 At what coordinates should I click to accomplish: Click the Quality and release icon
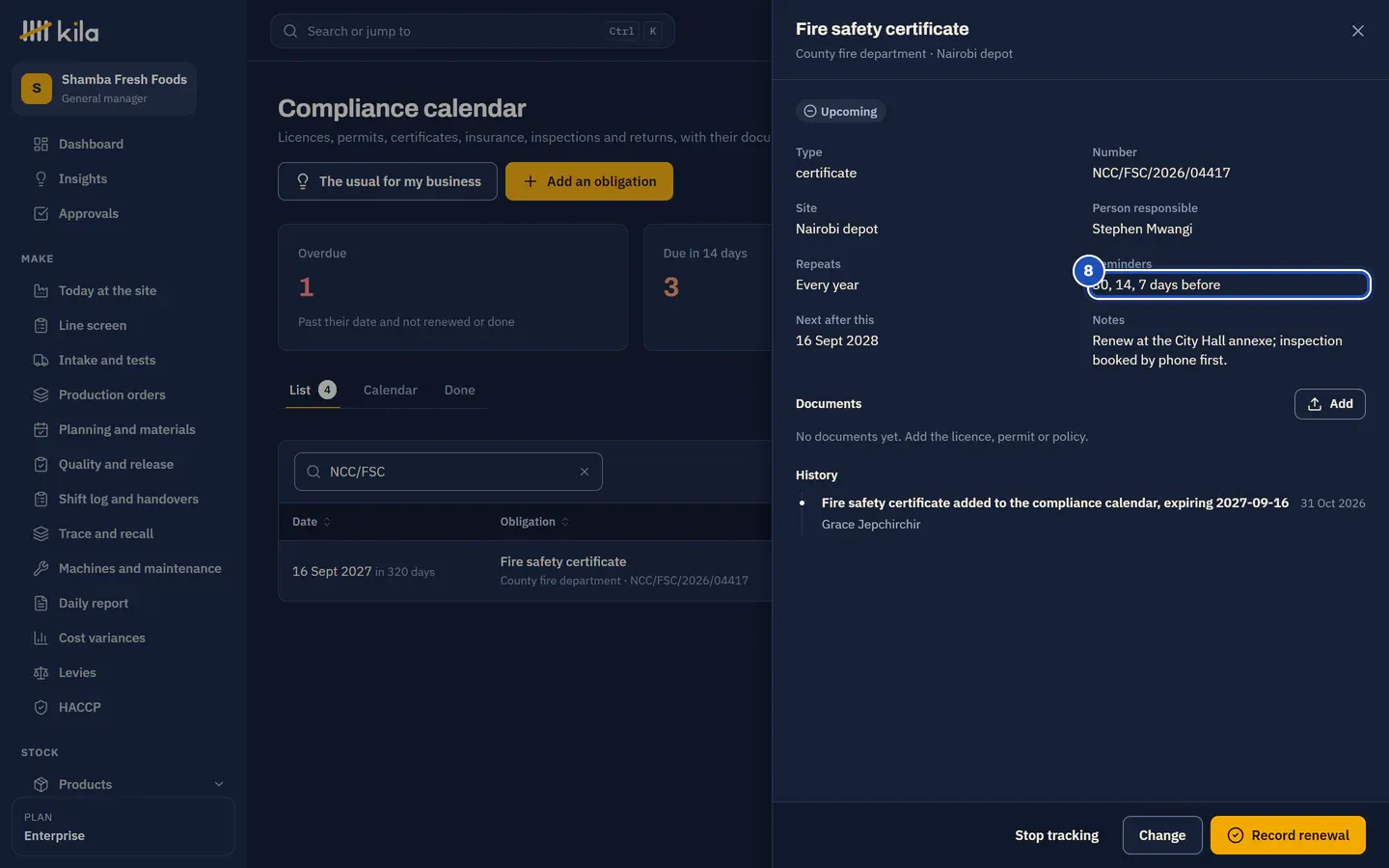(x=41, y=465)
